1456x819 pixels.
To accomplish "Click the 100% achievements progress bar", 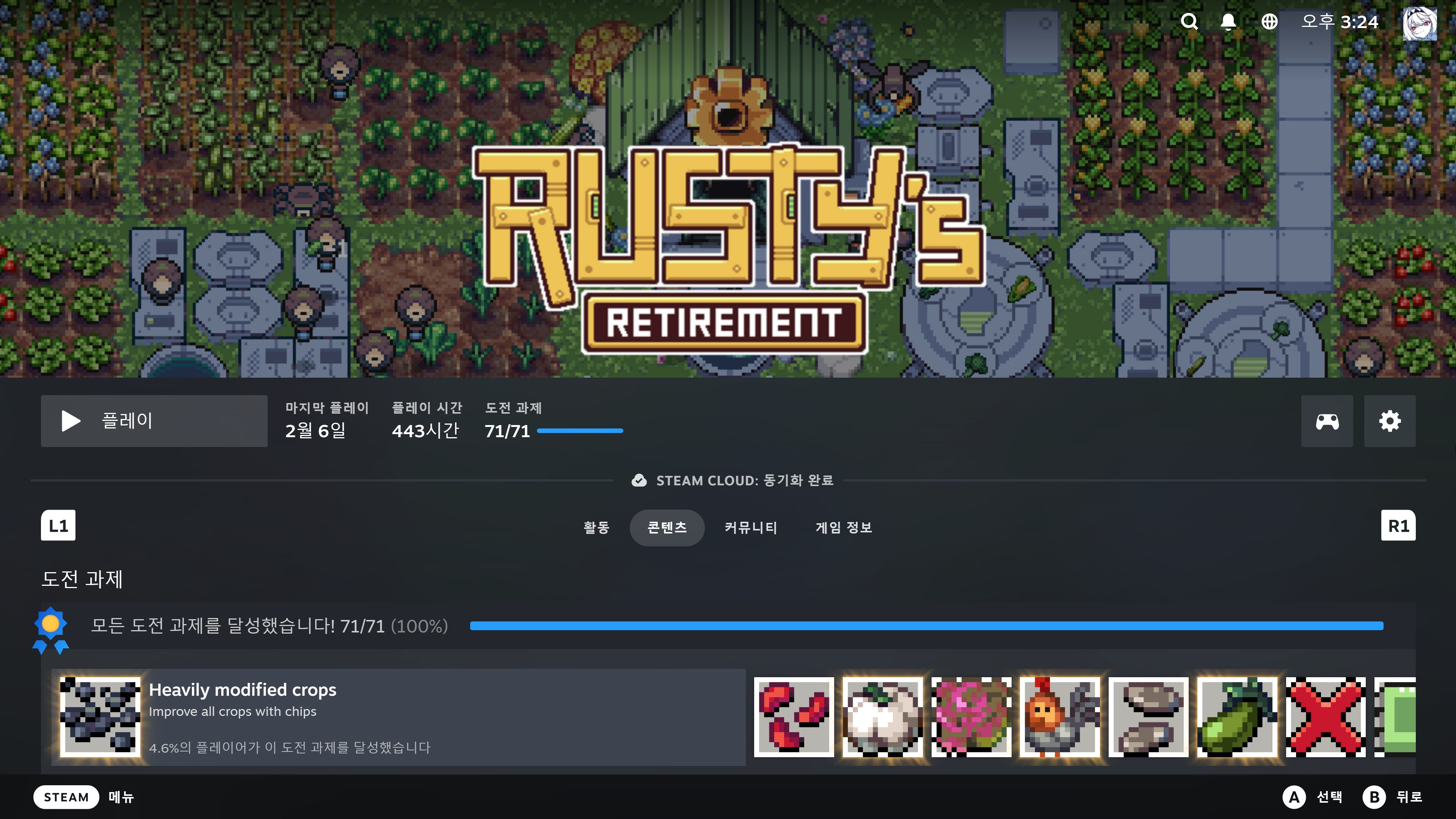I will pyautogui.click(x=926, y=626).
